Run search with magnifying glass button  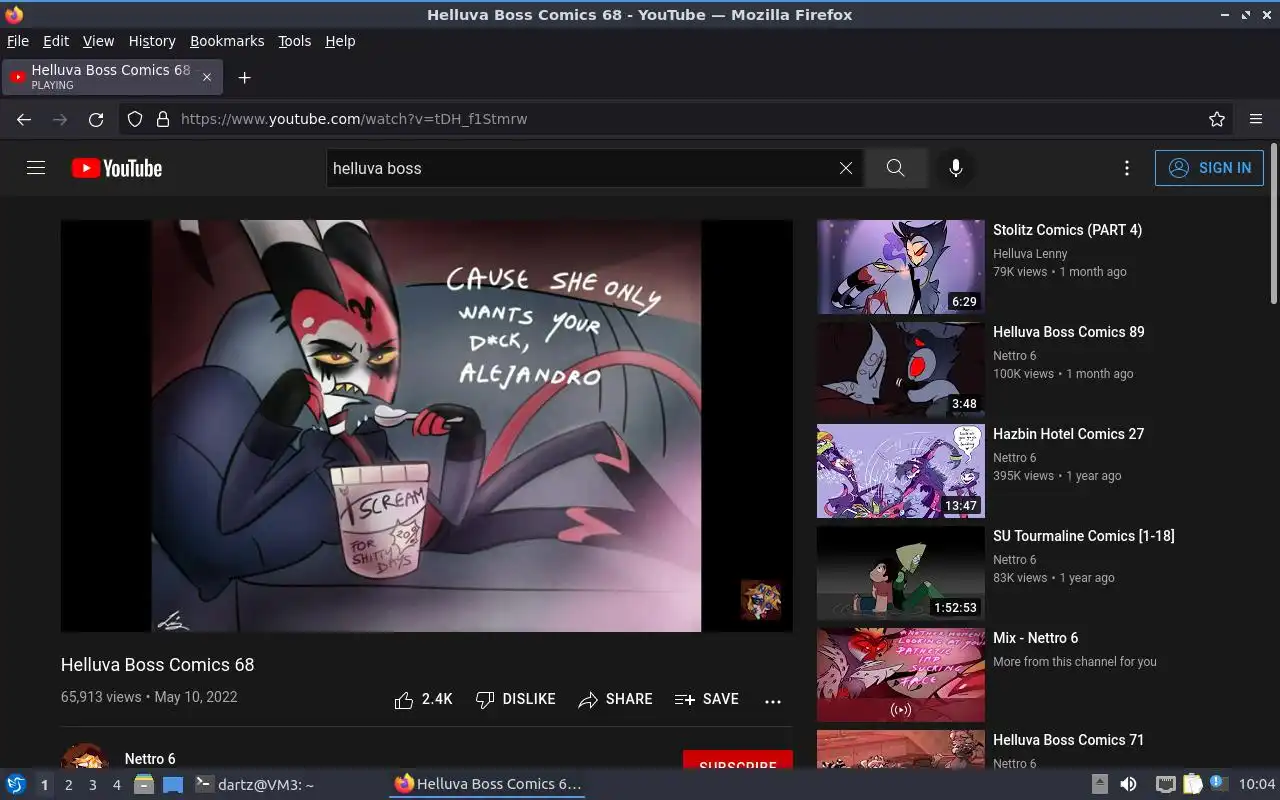[895, 168]
